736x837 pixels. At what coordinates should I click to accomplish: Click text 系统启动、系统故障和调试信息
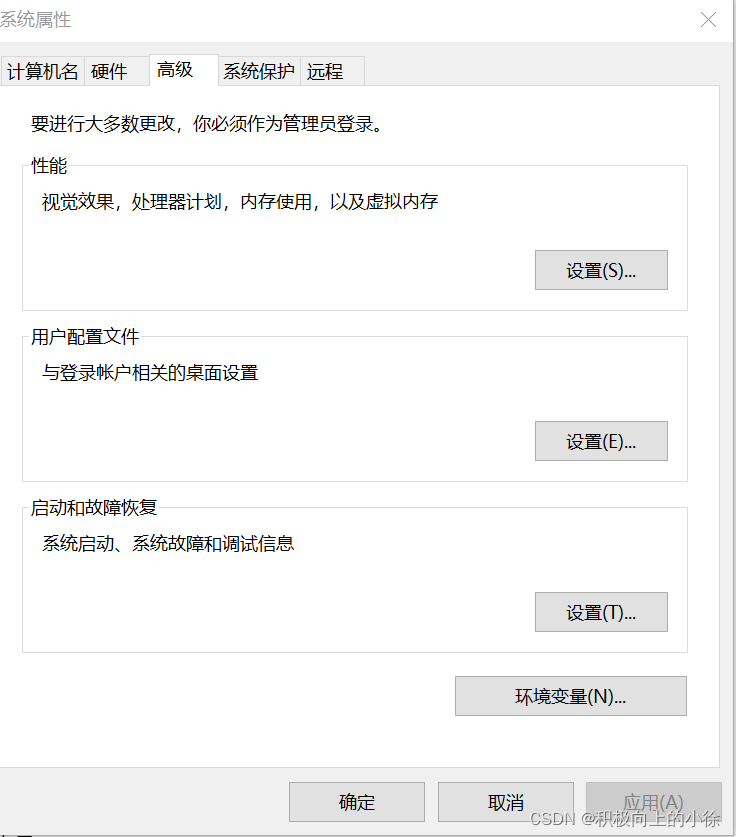(x=168, y=543)
